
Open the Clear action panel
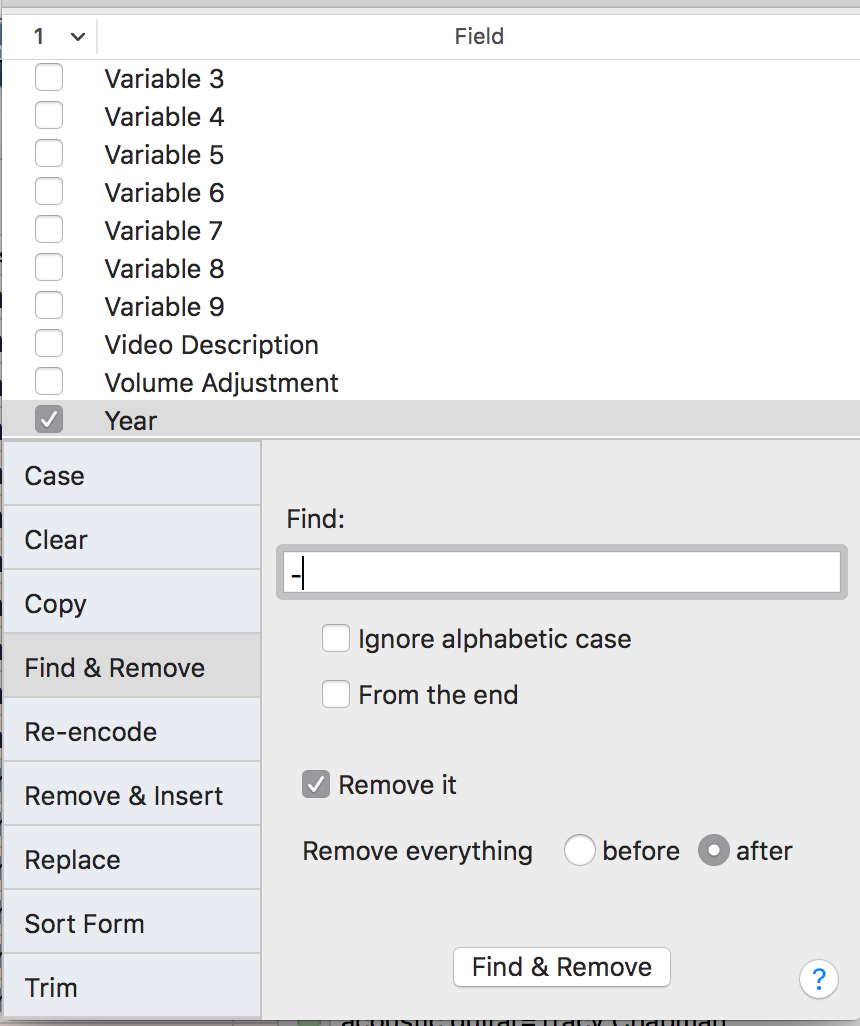click(x=131, y=540)
